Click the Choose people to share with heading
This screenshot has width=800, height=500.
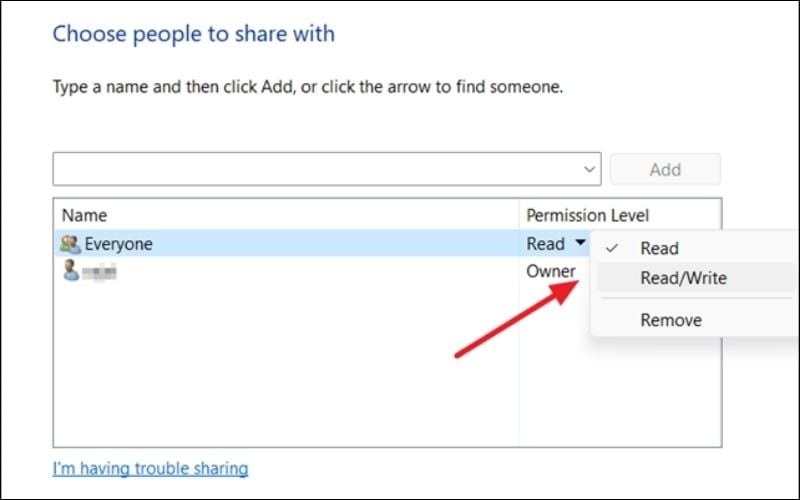tap(193, 34)
